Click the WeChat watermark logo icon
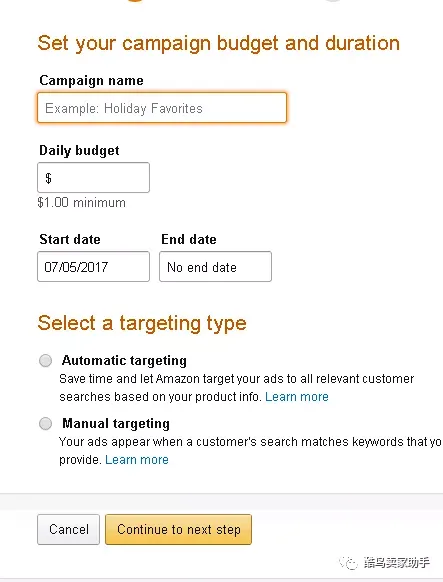This screenshot has width=443, height=582. click(348, 563)
